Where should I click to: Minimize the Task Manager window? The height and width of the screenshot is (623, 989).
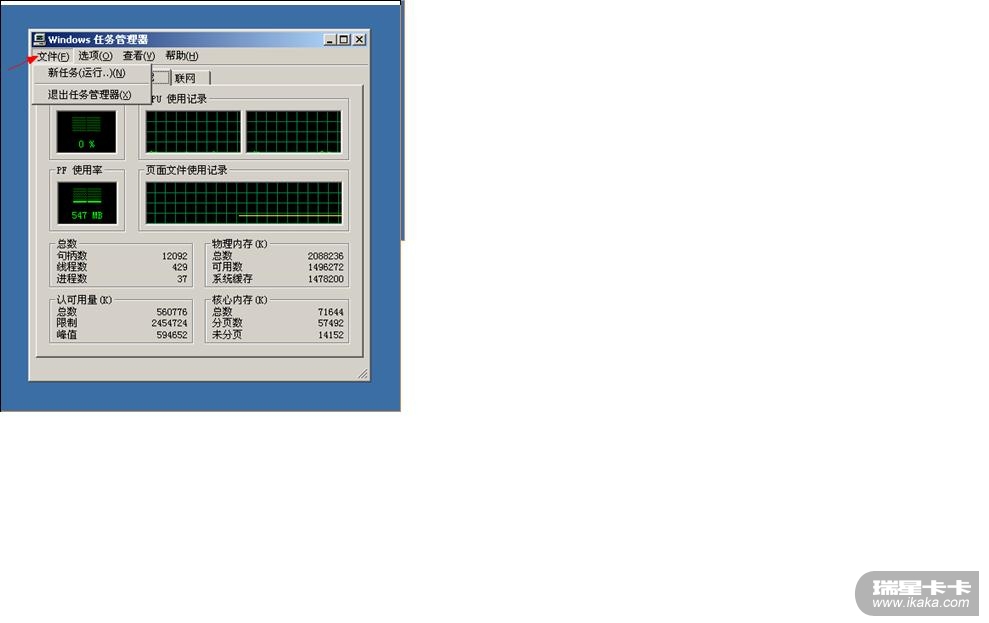point(330,39)
